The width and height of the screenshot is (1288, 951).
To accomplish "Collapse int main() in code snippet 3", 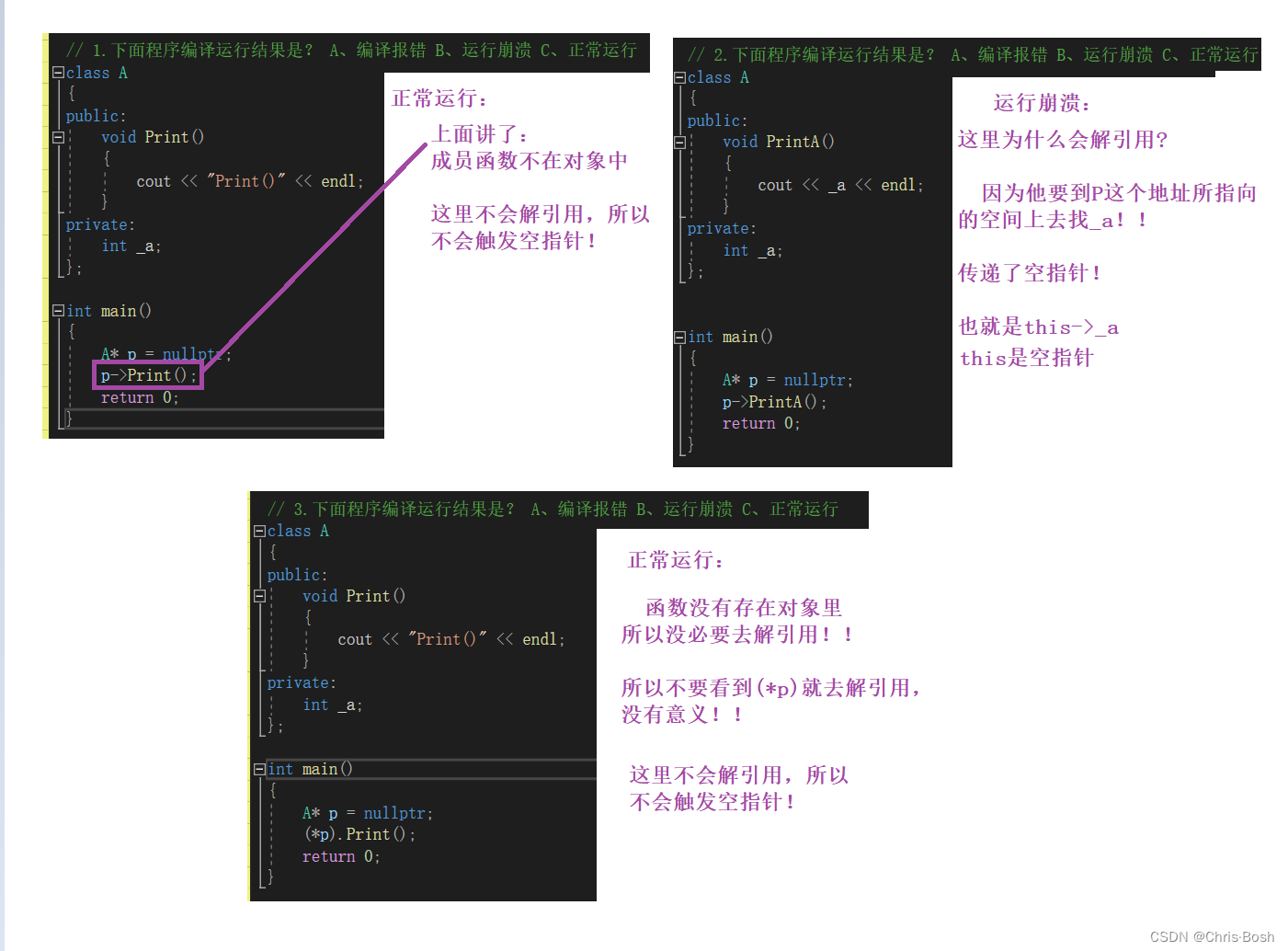I will 260,769.
